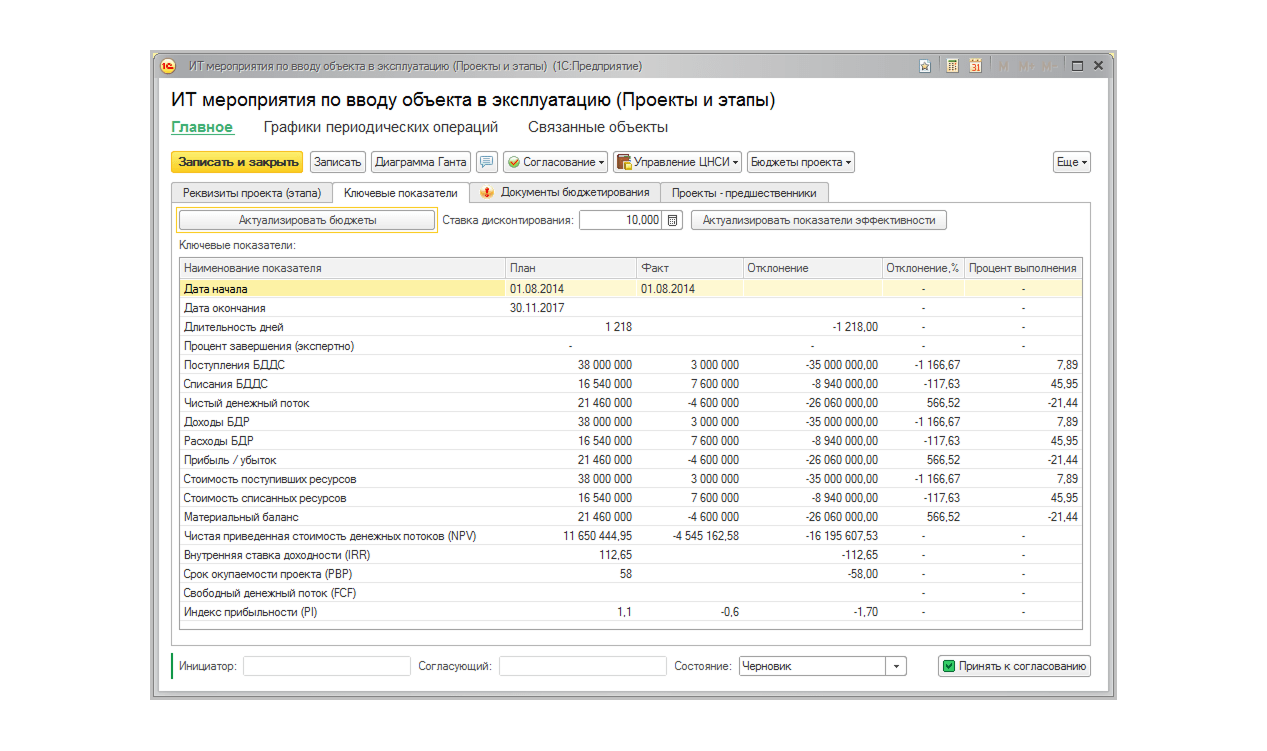1267x751 pixels.
Task: Open Диаграмма Ганта
Action: (x=421, y=162)
